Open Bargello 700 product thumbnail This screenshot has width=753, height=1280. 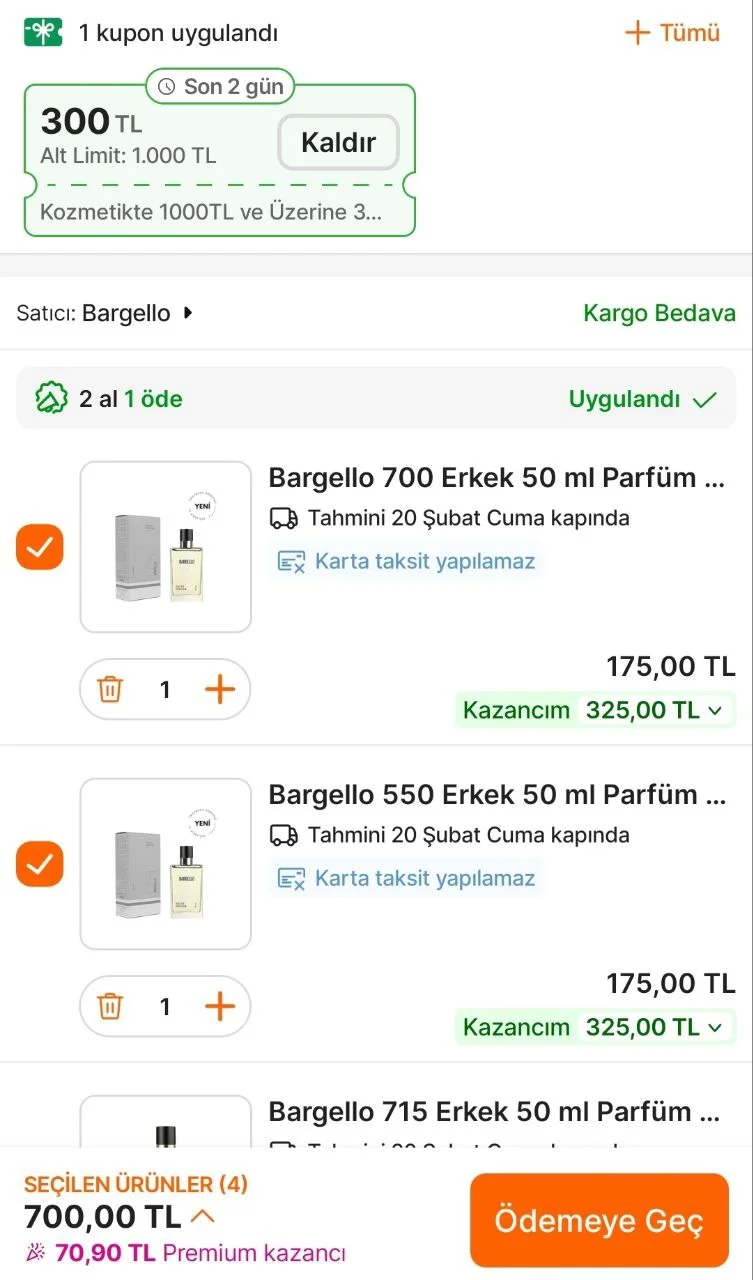pyautogui.click(x=166, y=547)
